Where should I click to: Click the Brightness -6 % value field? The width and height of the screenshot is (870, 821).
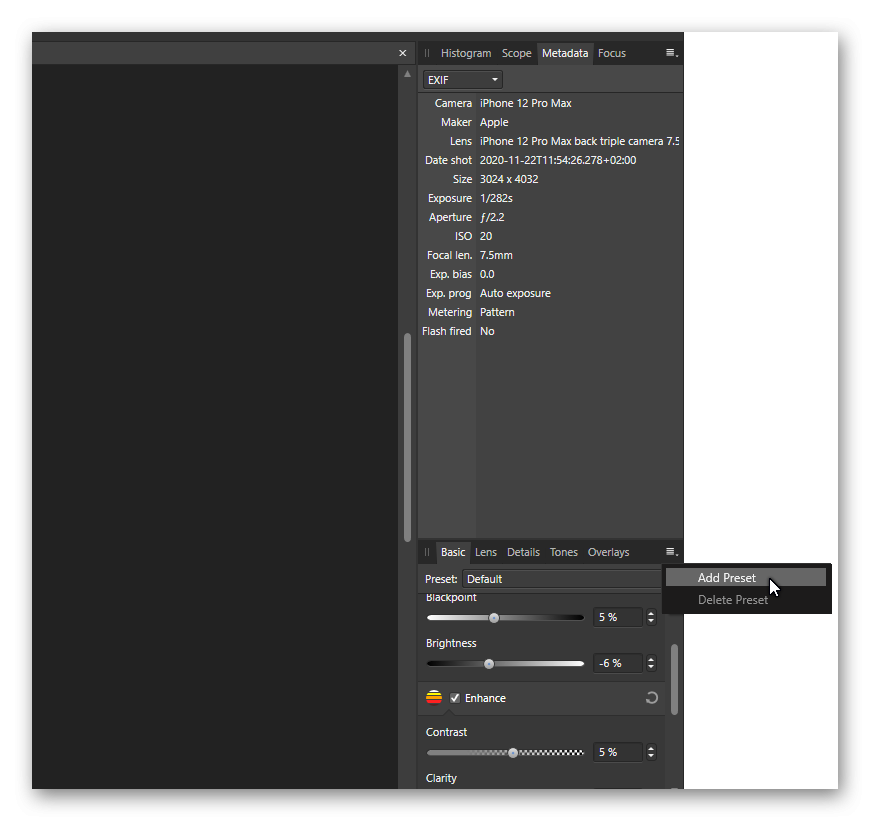[x=618, y=663]
